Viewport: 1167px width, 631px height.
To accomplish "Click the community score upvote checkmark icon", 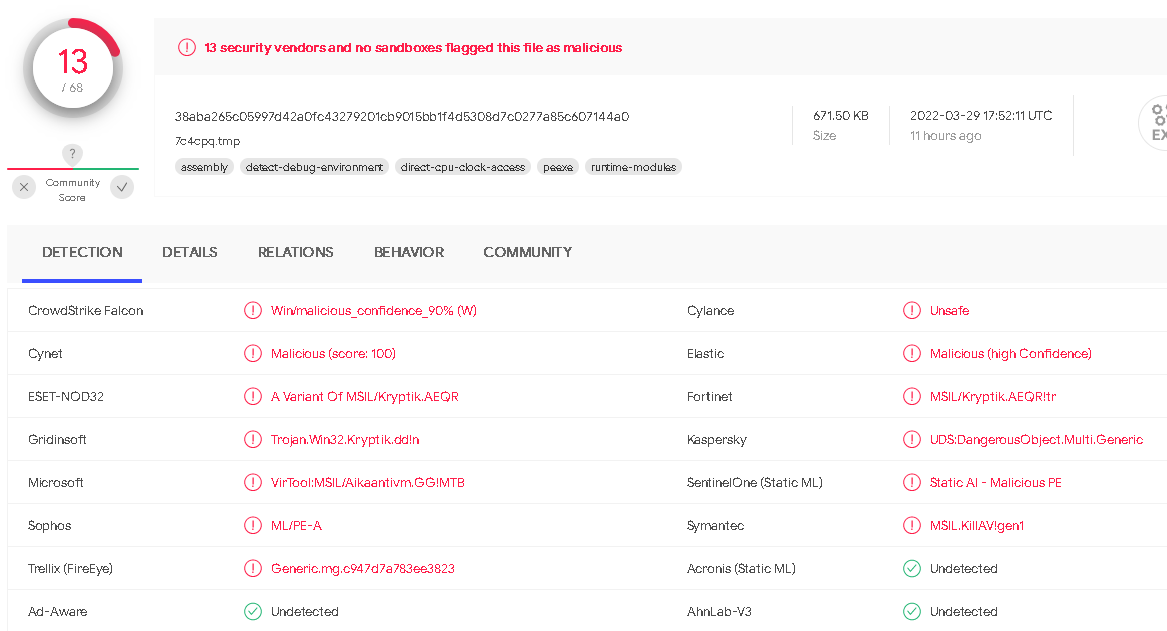I will (x=122, y=187).
